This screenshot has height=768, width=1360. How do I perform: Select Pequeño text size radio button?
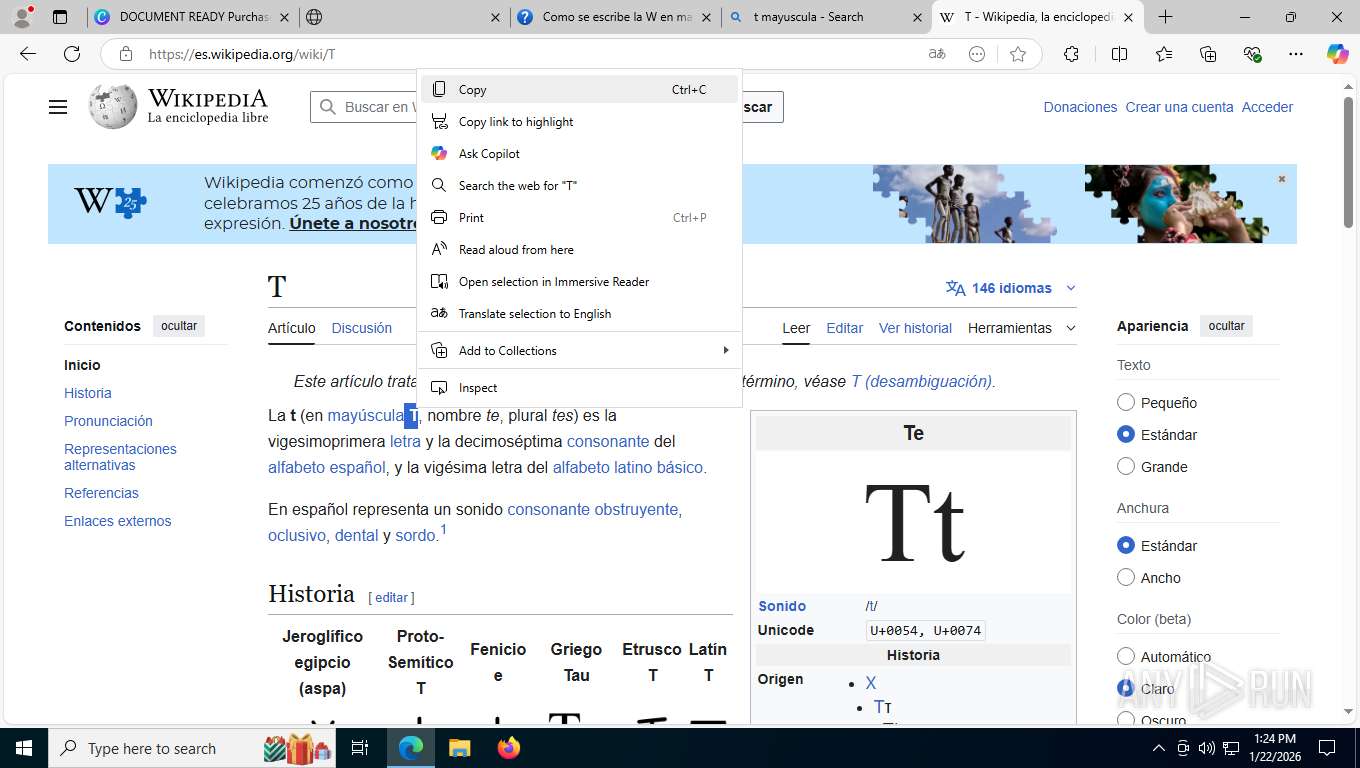tap(1126, 402)
